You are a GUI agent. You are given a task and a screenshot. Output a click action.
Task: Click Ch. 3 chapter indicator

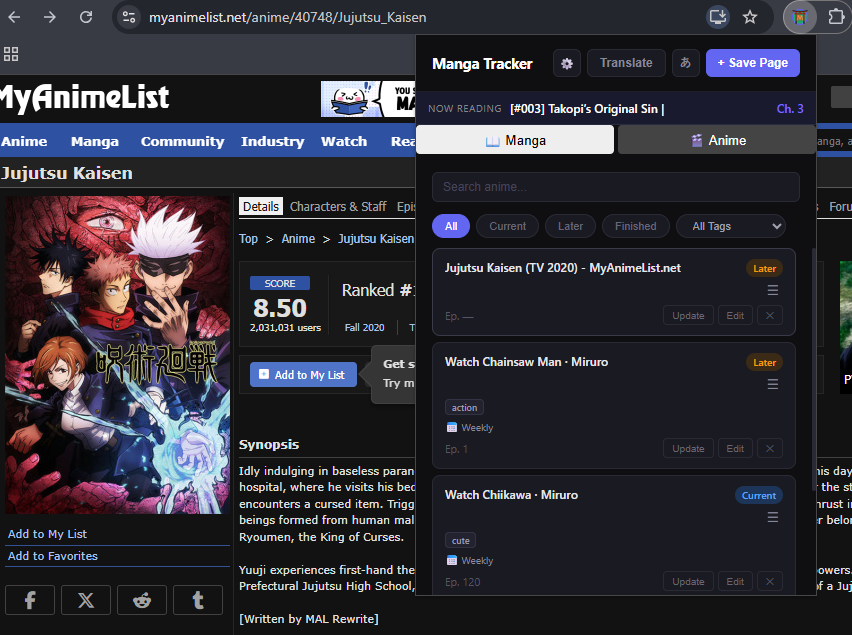pos(790,109)
